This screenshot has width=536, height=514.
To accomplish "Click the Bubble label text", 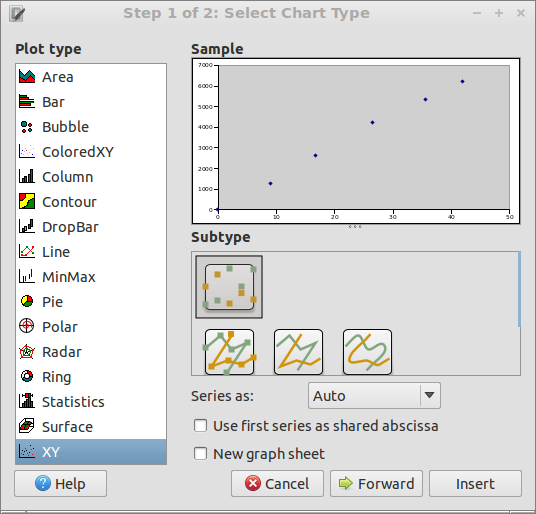I will pos(65,127).
